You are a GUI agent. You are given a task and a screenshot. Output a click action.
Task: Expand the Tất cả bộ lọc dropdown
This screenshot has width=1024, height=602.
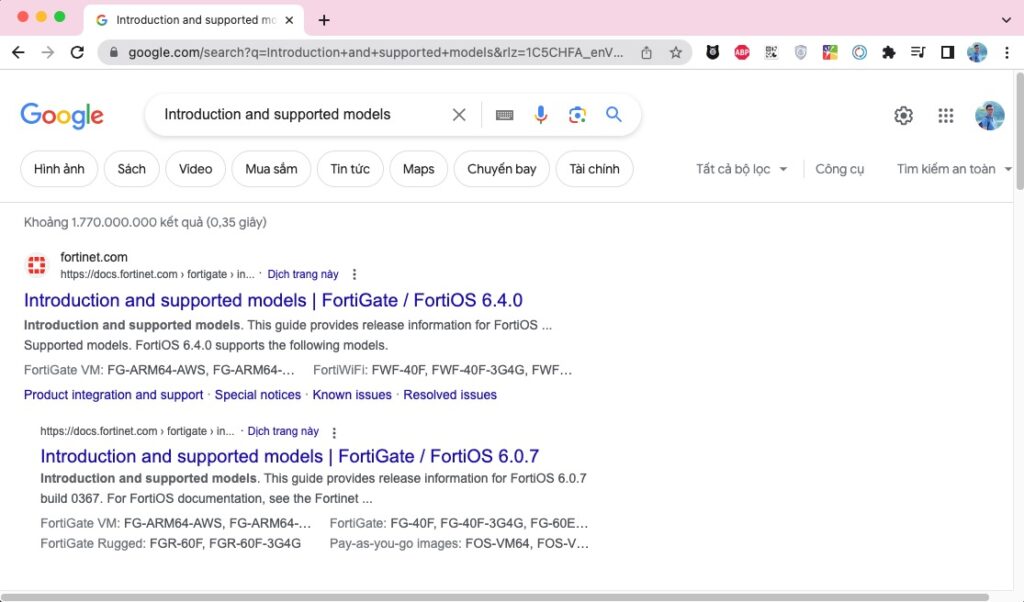(x=741, y=169)
